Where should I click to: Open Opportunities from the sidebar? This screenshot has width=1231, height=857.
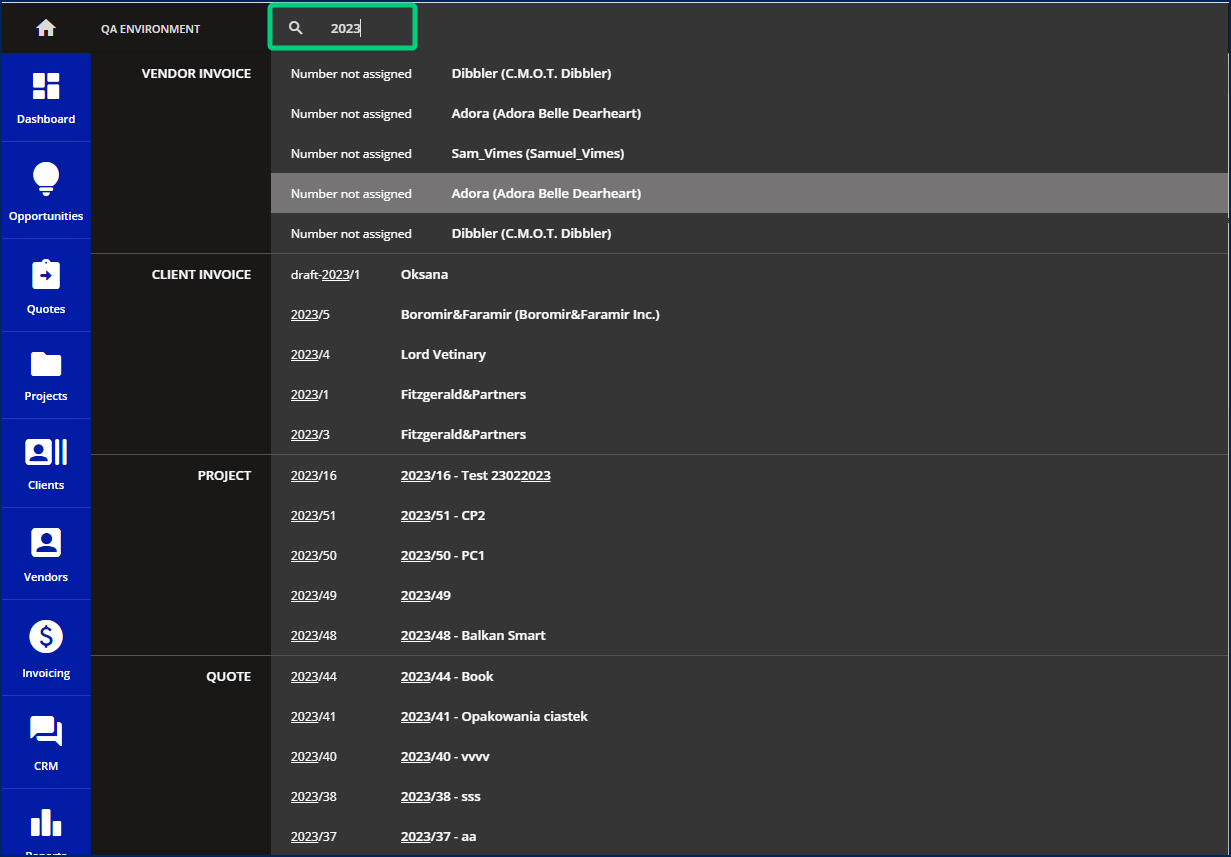tap(46, 191)
